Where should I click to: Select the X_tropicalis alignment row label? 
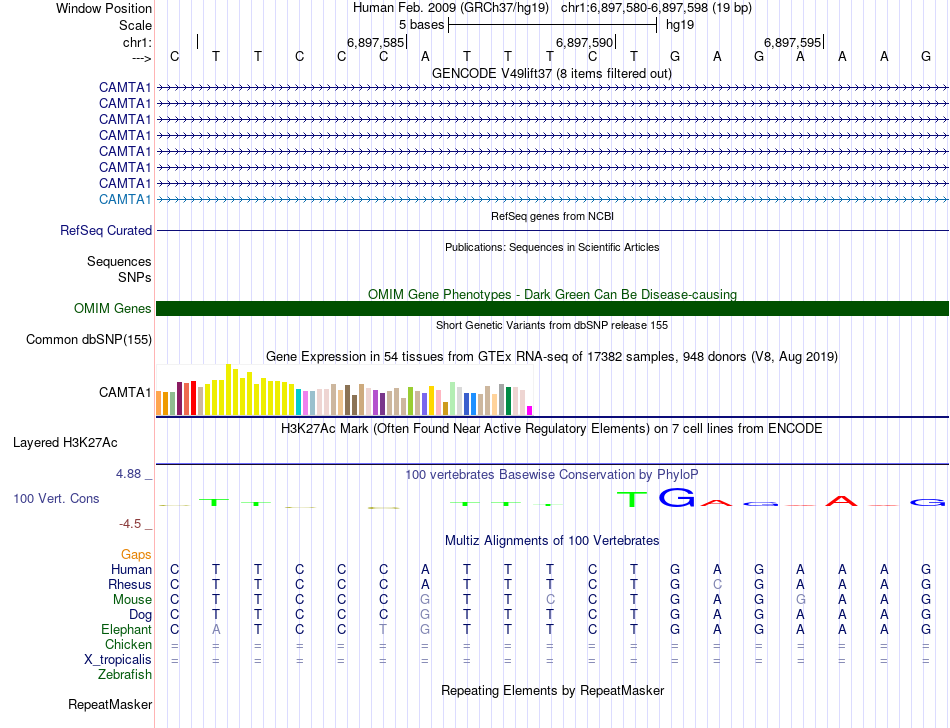pyautogui.click(x=118, y=660)
